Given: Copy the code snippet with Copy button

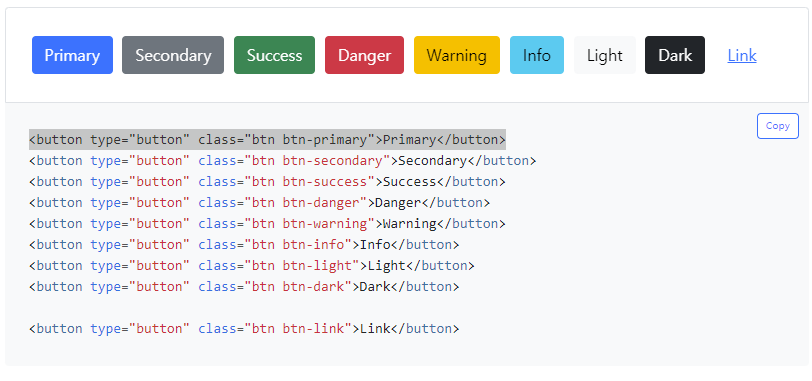Looking at the screenshot, I should click(778, 126).
